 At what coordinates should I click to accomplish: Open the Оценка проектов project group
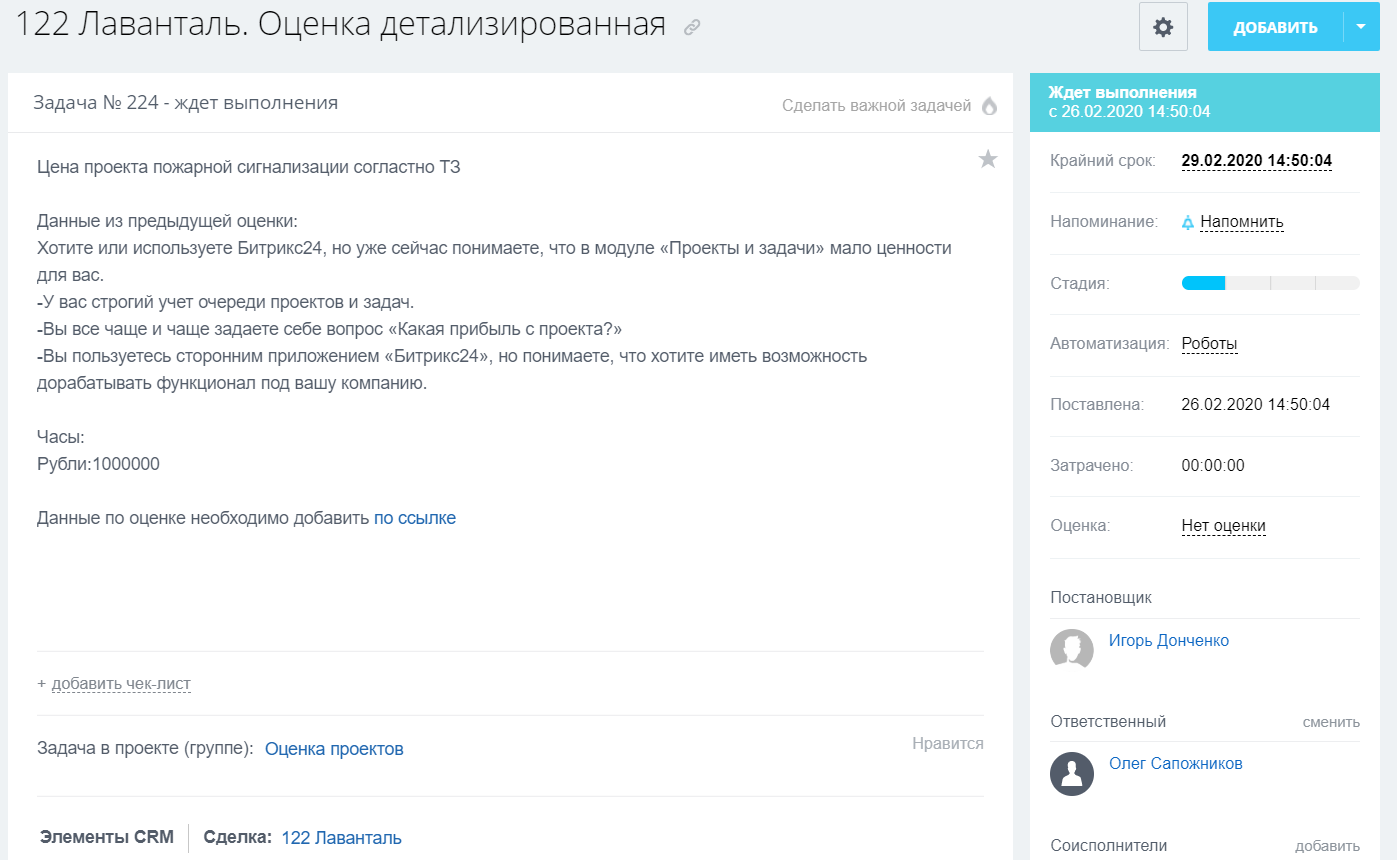pyautogui.click(x=334, y=749)
